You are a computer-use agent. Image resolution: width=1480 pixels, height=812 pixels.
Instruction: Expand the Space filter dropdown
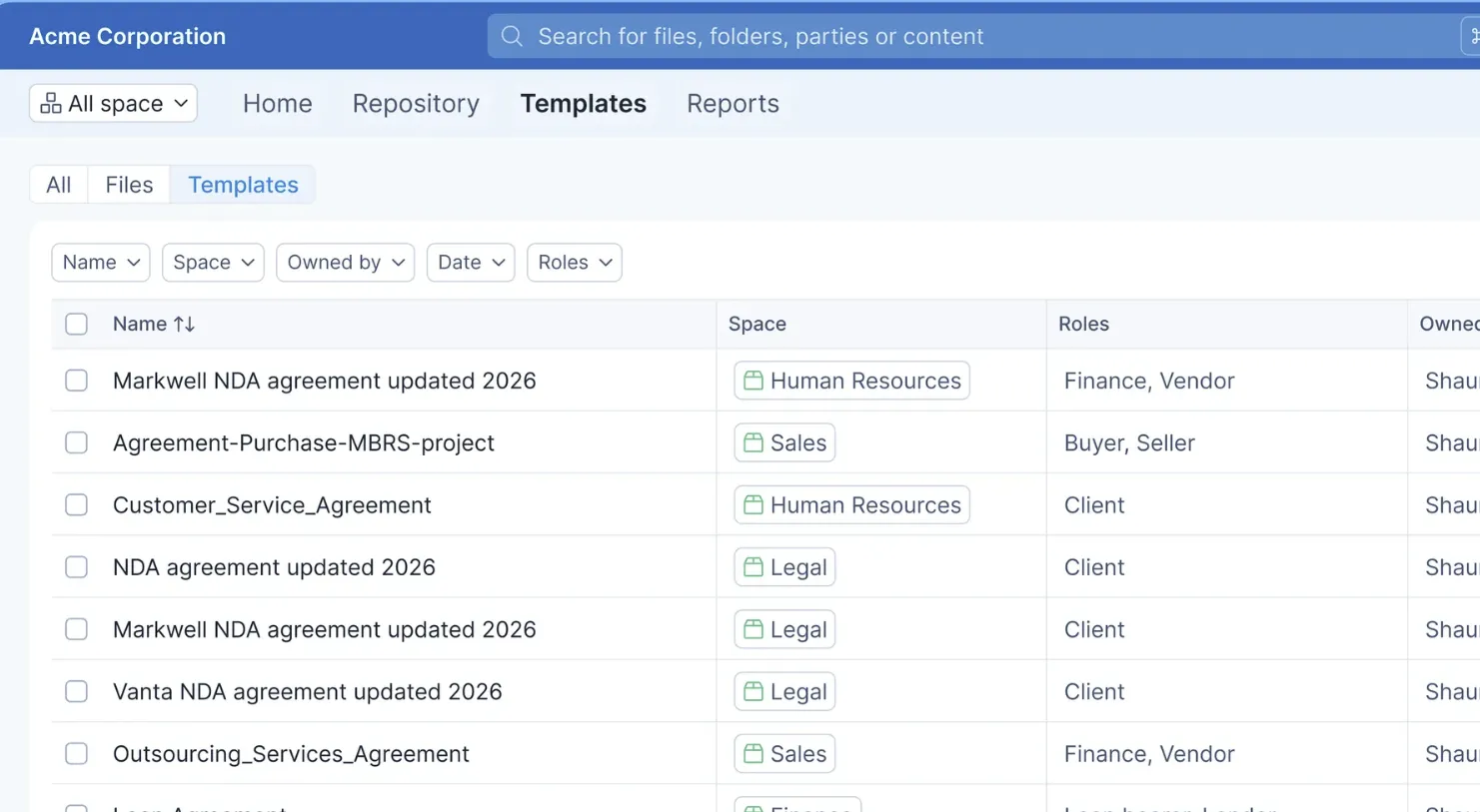[213, 263]
